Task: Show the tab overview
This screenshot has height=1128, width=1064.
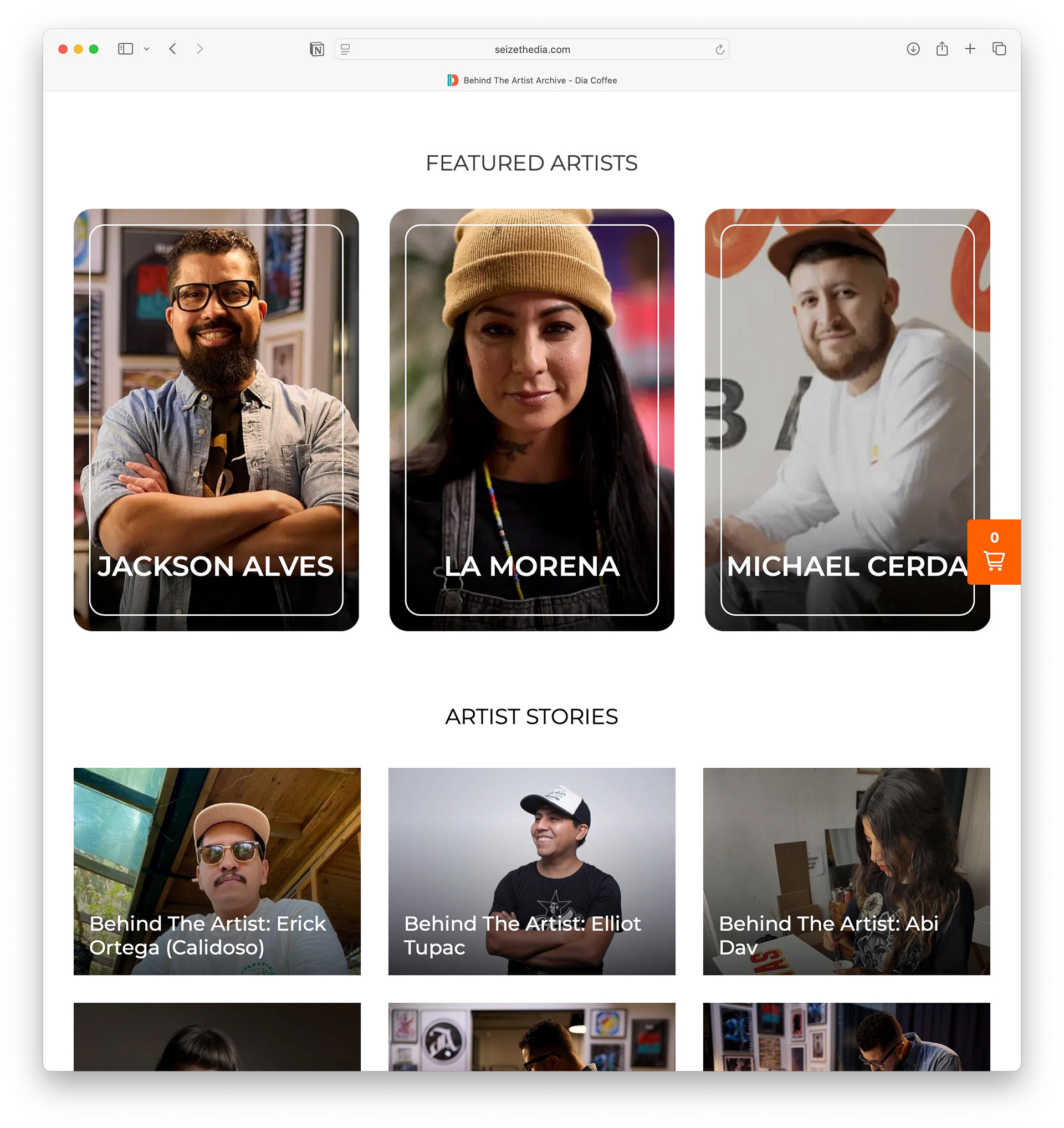Action: (x=999, y=49)
